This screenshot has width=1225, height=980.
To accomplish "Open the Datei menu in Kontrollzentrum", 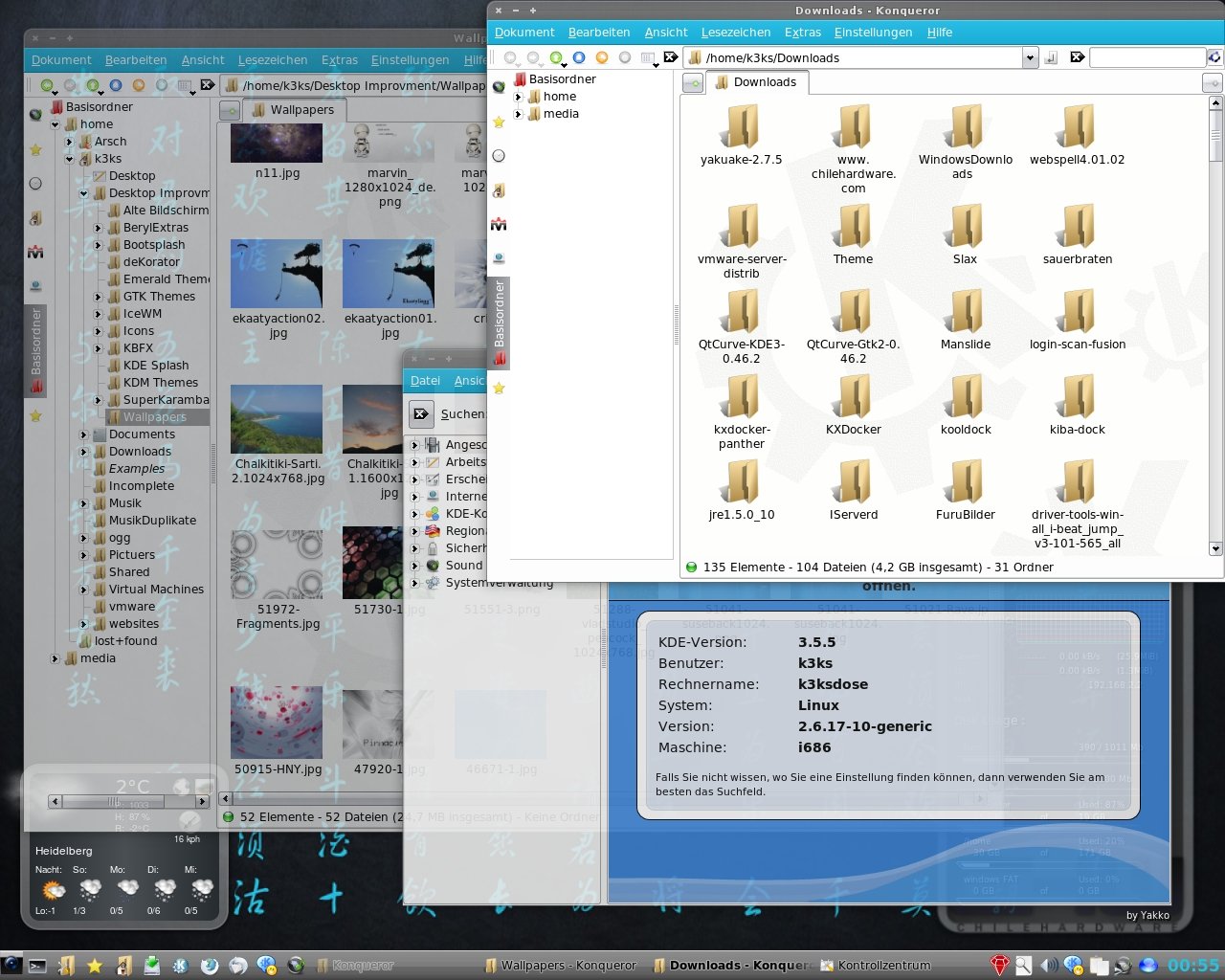I will [425, 380].
